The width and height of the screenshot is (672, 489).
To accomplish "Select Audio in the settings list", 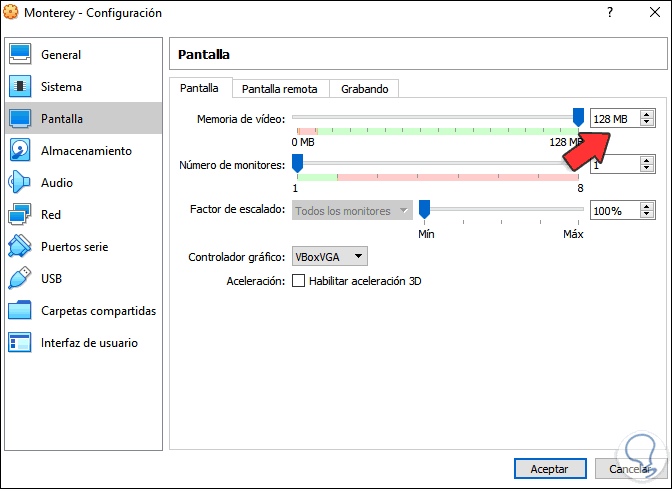I will pos(84,183).
